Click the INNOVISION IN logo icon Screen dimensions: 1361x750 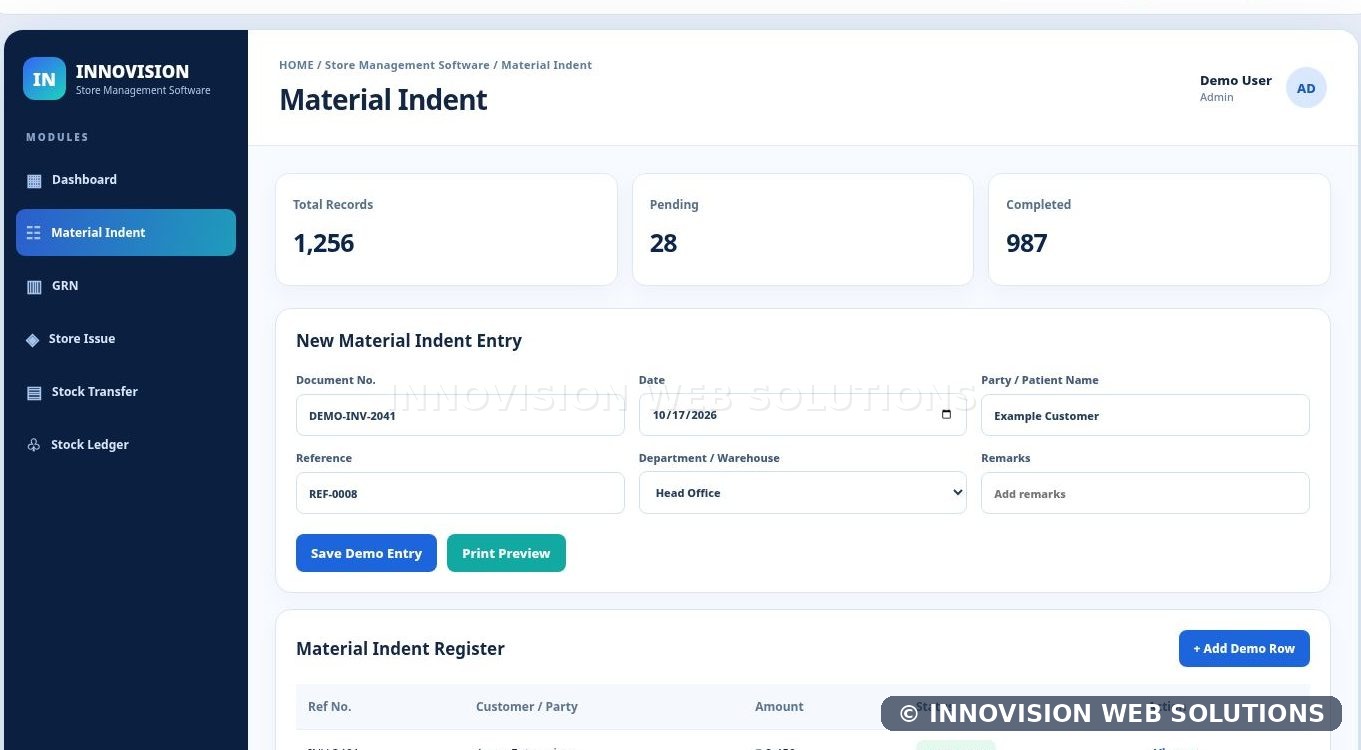coord(44,79)
